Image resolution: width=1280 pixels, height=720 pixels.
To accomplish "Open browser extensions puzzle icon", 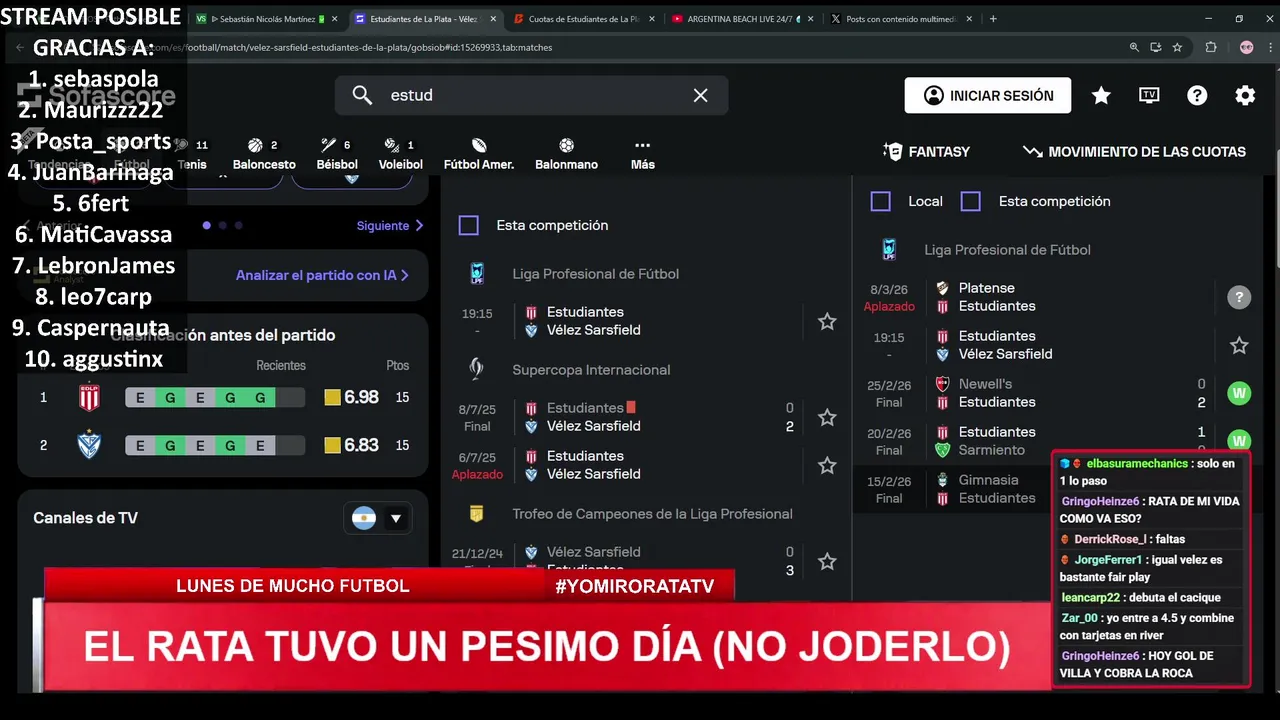I will (x=1211, y=47).
